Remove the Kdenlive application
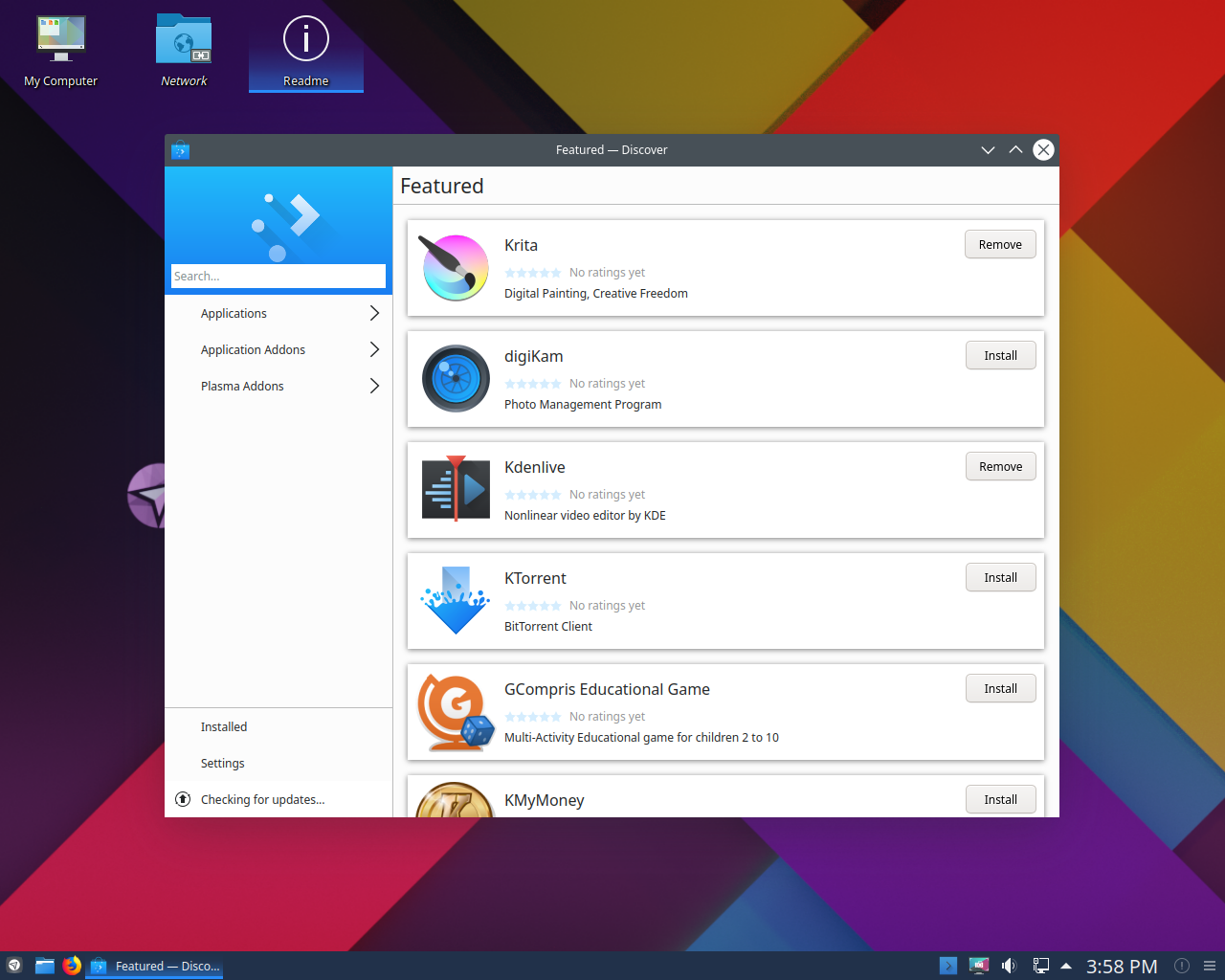1225x980 pixels. (x=1000, y=467)
